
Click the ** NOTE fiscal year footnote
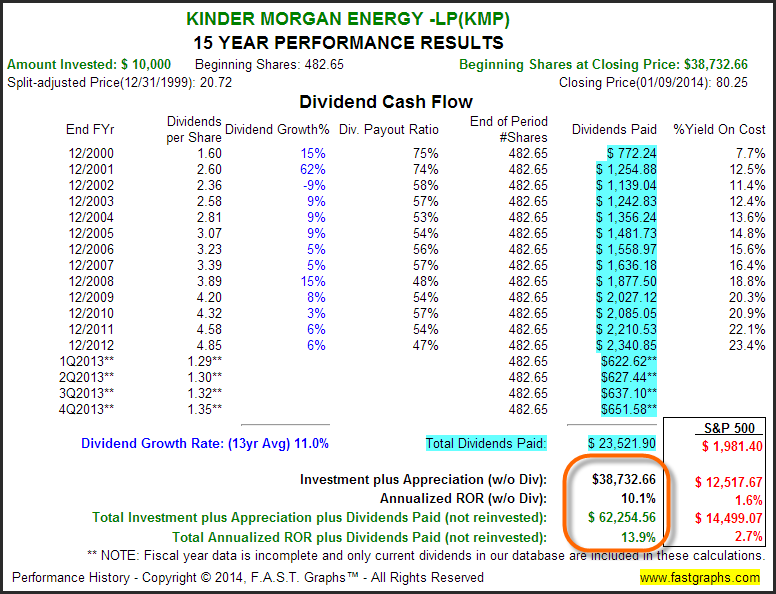click(x=426, y=555)
